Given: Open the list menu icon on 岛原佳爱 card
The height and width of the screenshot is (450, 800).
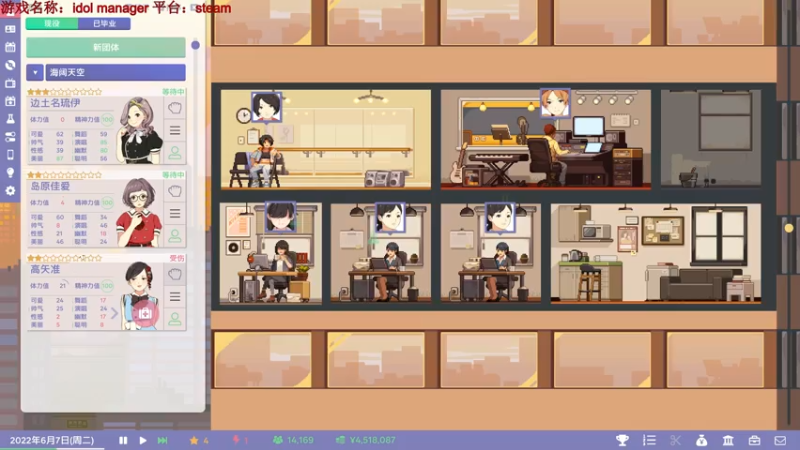Looking at the screenshot, I should click(x=175, y=213).
